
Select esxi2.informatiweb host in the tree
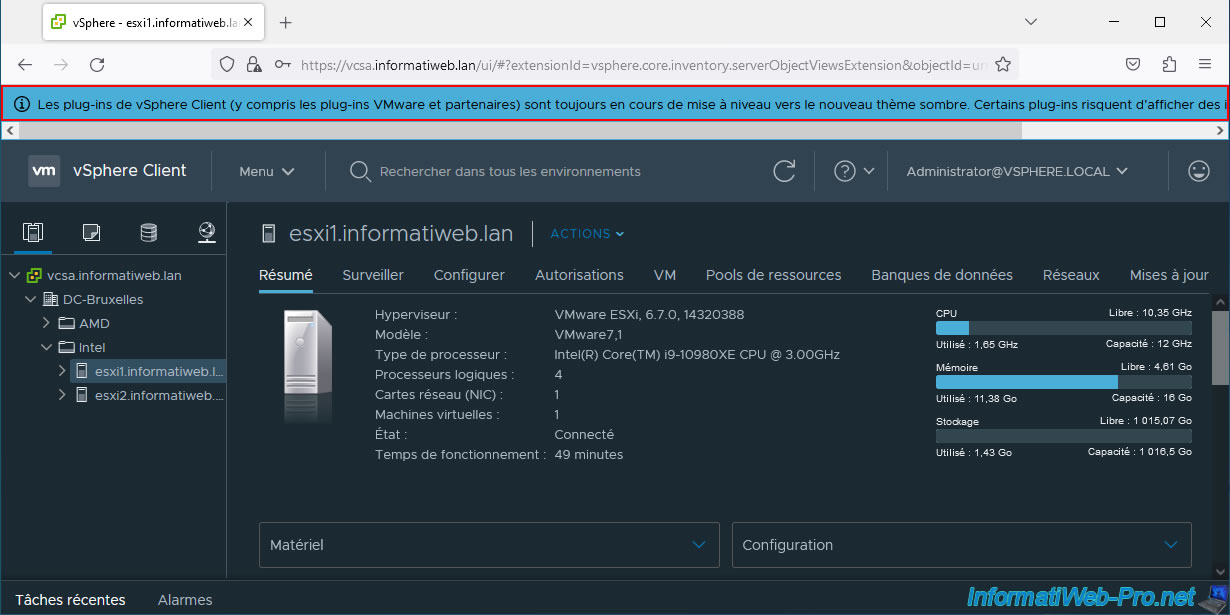(158, 395)
